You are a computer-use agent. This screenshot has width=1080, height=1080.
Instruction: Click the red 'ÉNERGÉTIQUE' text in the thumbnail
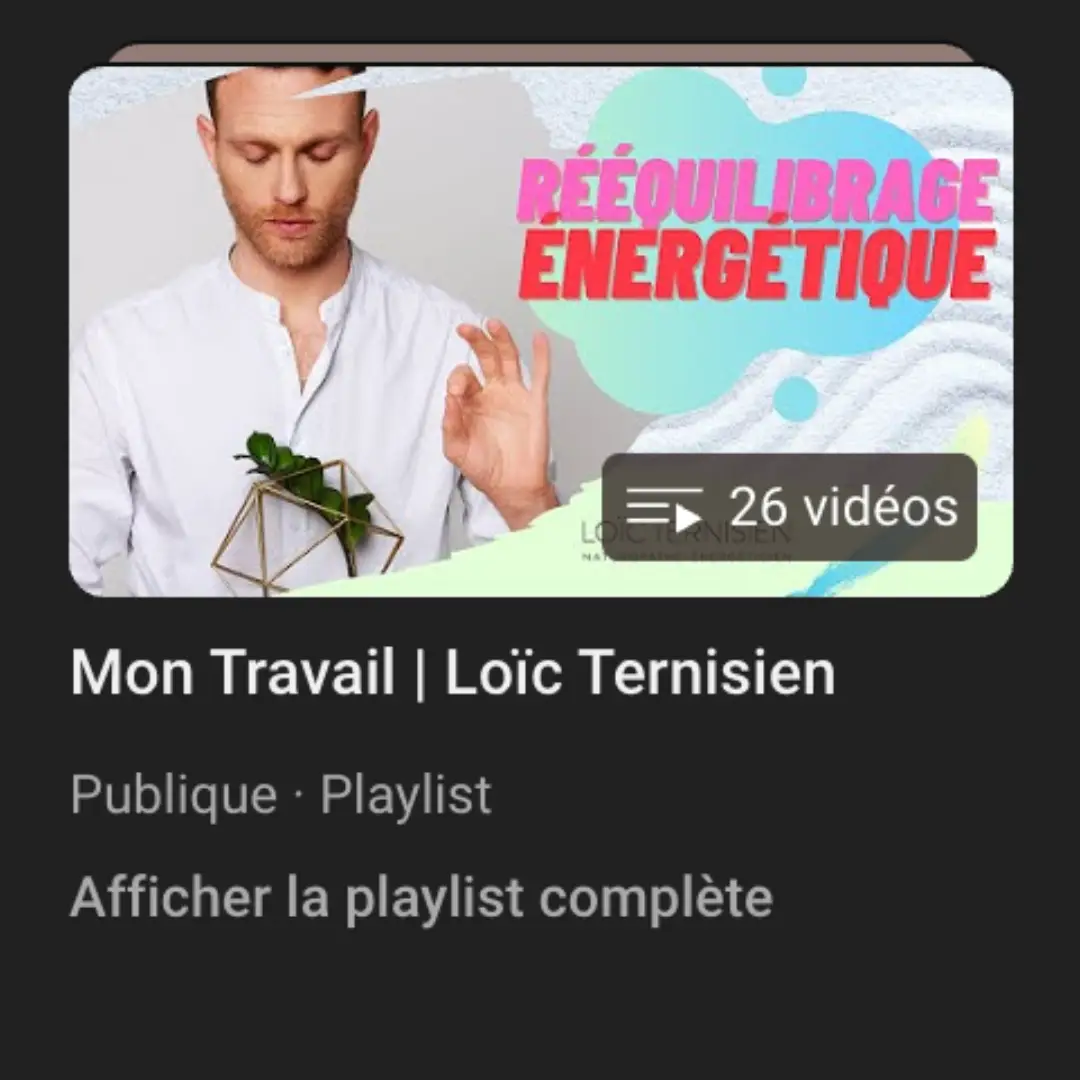[x=758, y=263]
